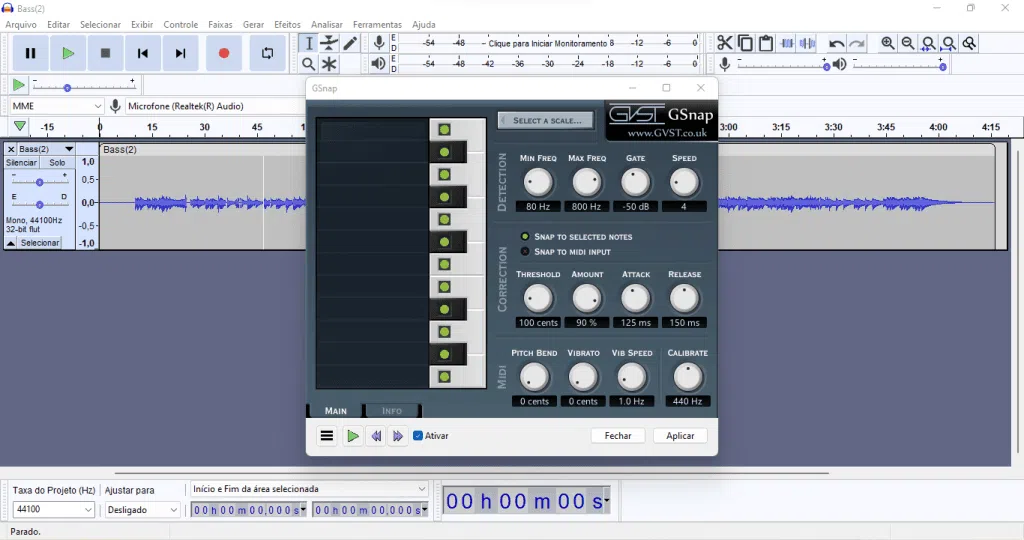The image size is (1024, 540).
Task: Click the Aplicar button
Action: tap(680, 436)
